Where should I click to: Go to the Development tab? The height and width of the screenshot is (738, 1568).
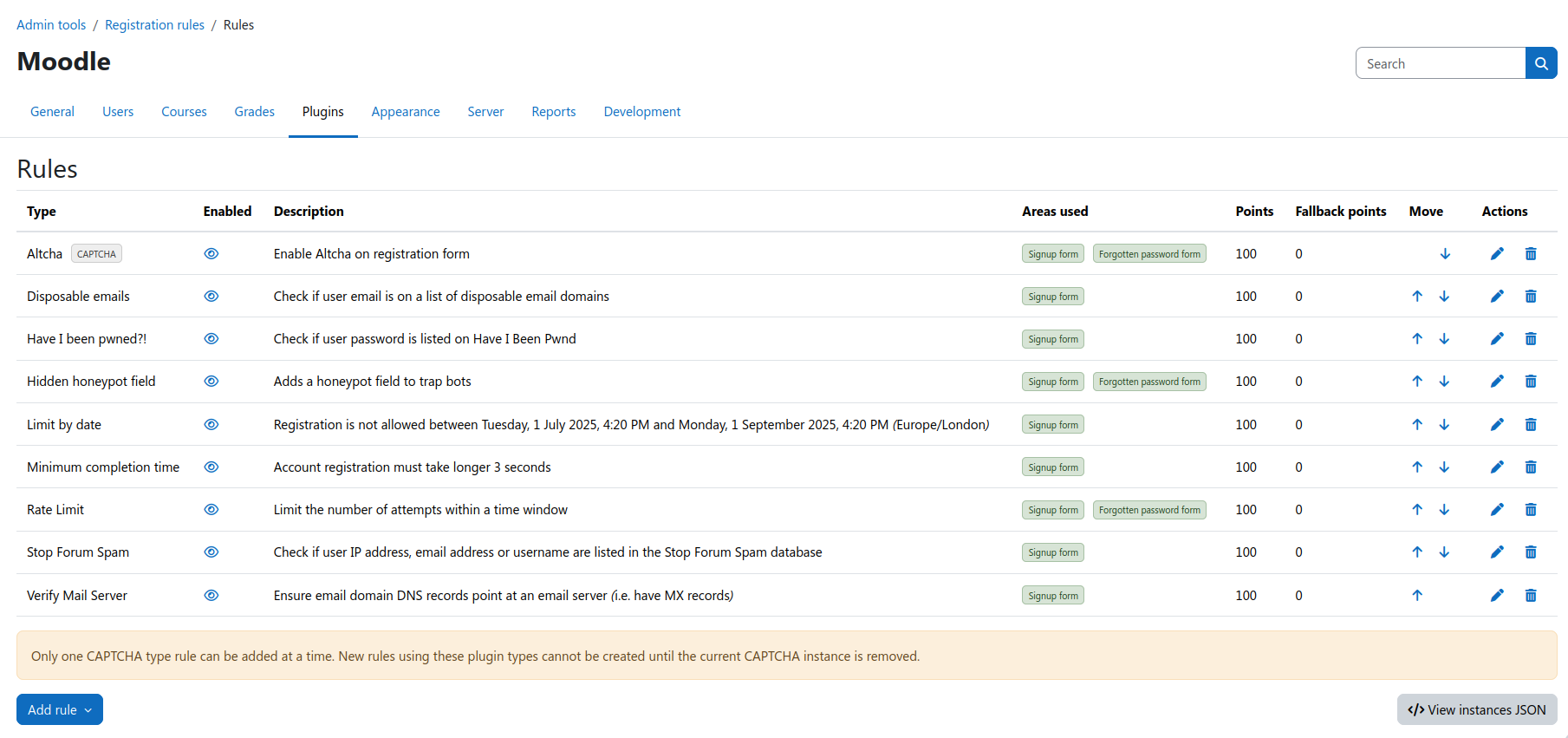[x=642, y=112]
